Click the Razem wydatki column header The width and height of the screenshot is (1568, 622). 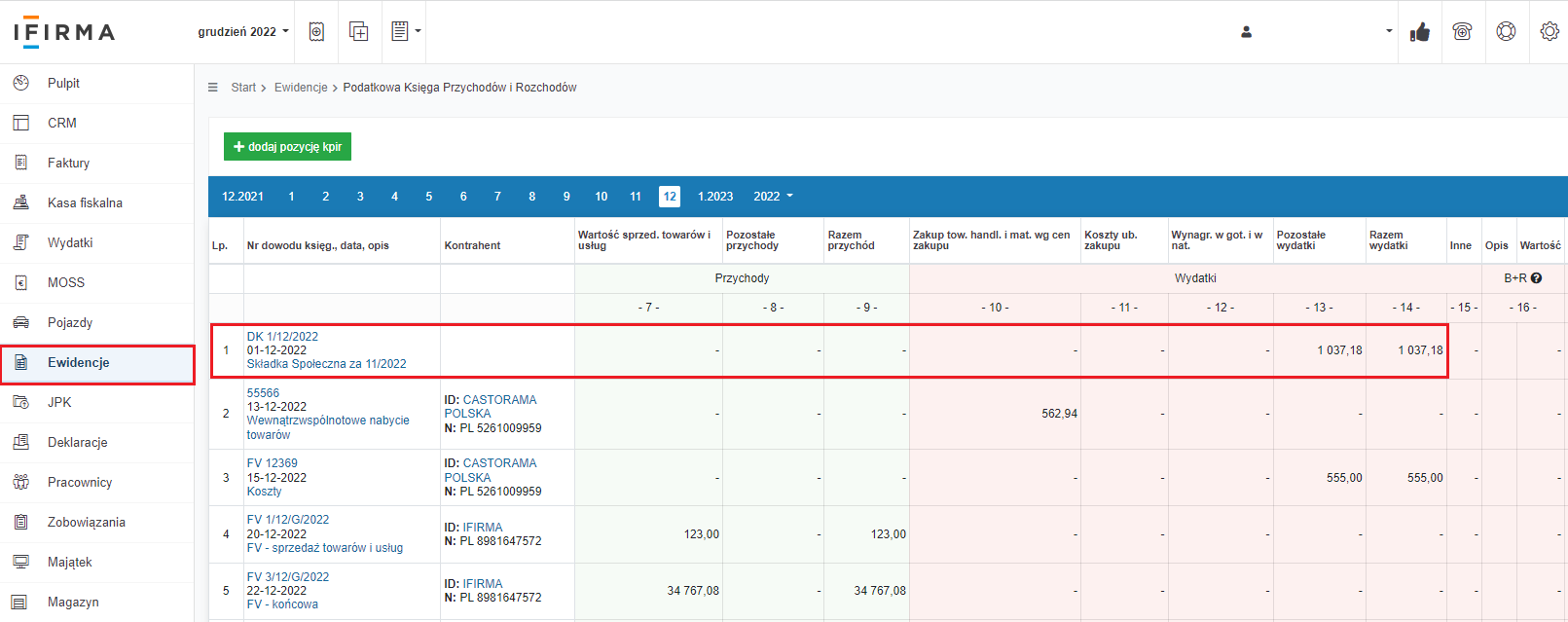pos(1389,240)
